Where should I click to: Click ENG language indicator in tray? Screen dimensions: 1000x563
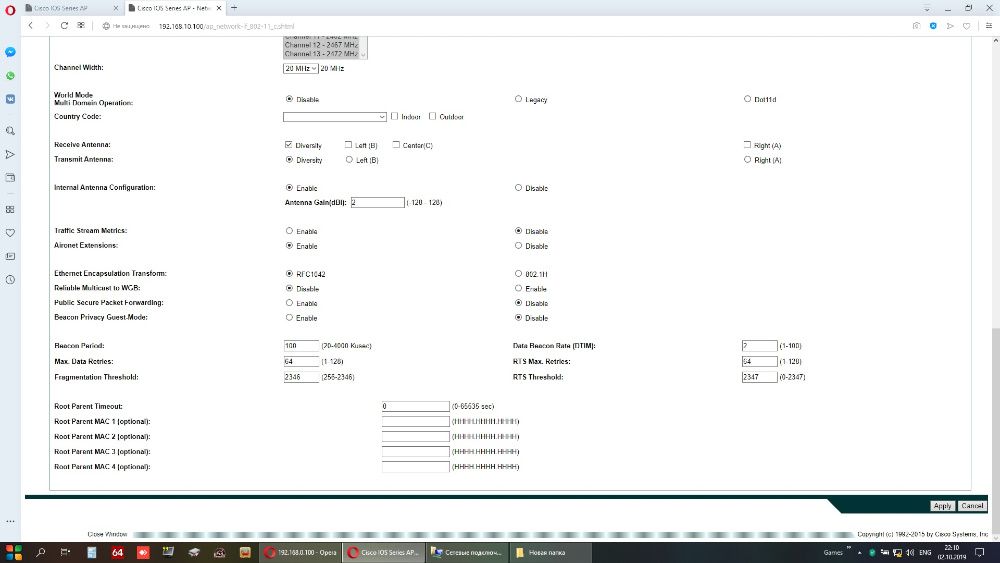pyautogui.click(x=925, y=552)
